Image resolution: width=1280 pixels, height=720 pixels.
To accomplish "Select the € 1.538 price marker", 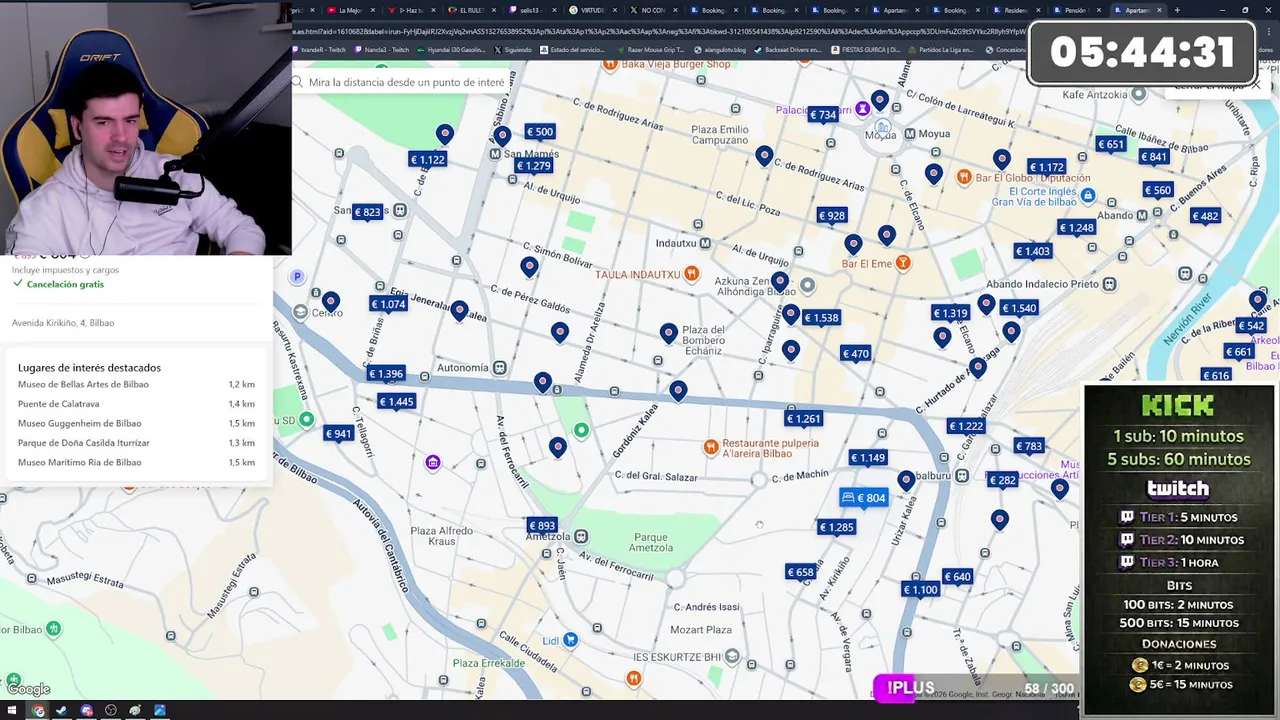I will pos(820,317).
